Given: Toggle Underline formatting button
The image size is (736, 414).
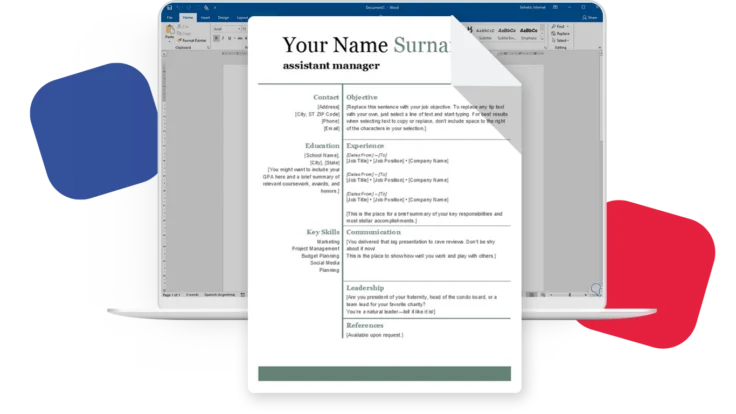Looking at the screenshot, I should pyautogui.click(x=230, y=38).
